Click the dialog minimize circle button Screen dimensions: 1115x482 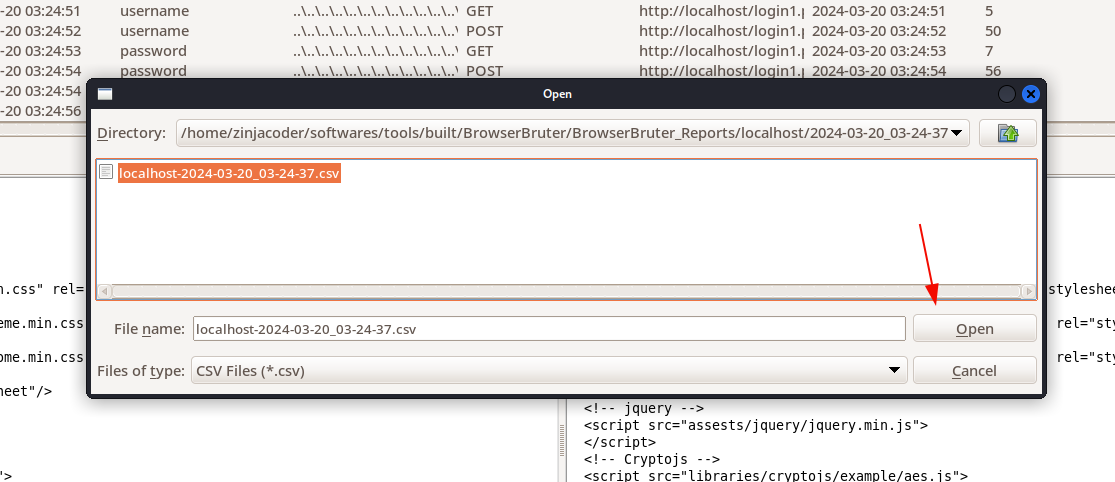[x=1007, y=94]
